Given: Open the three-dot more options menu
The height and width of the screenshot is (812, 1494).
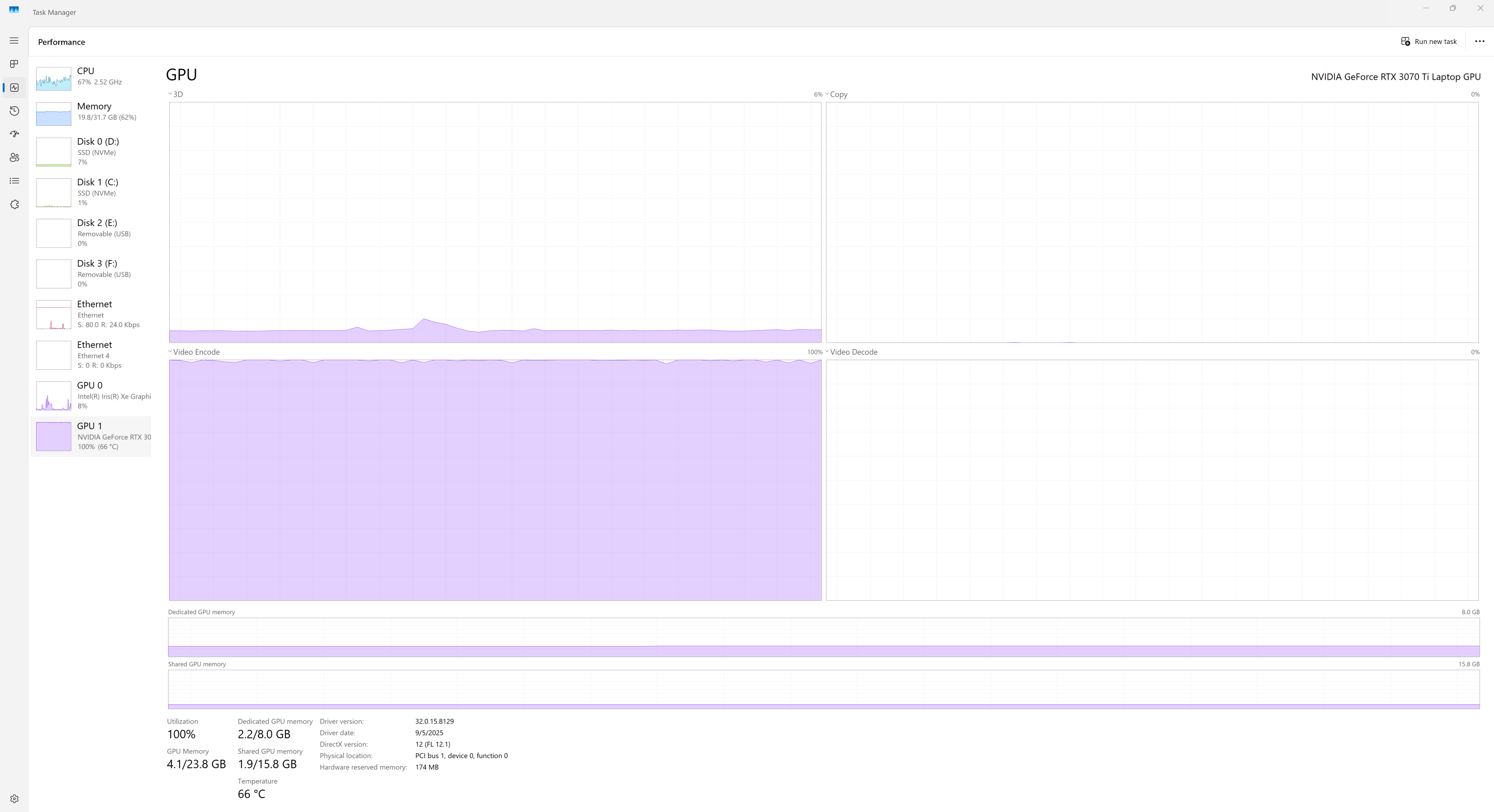Looking at the screenshot, I should coord(1479,41).
